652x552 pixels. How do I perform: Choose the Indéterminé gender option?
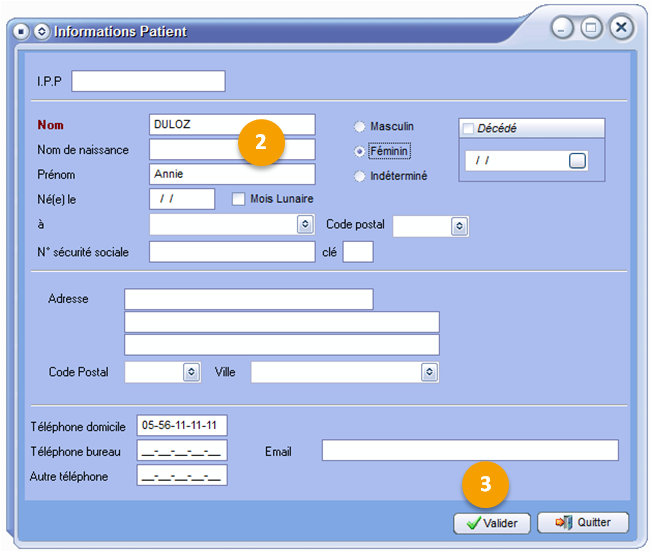[359, 176]
